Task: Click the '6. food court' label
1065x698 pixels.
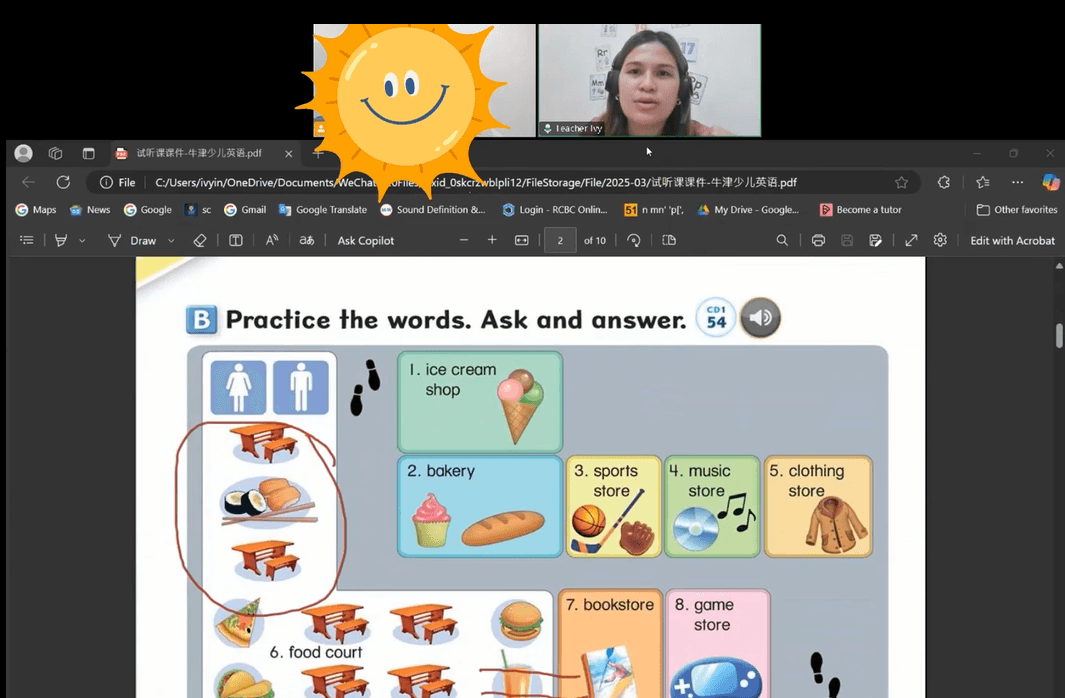Action: click(316, 653)
